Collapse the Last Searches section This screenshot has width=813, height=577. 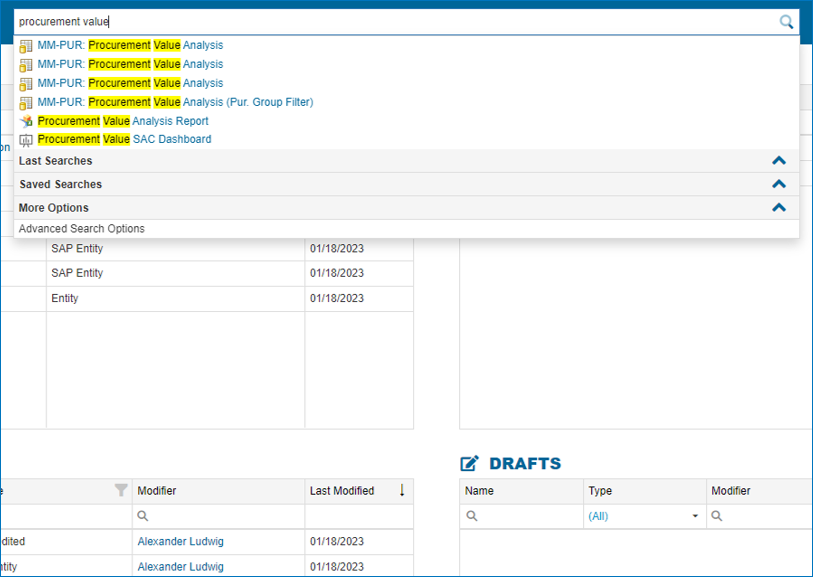coord(779,160)
